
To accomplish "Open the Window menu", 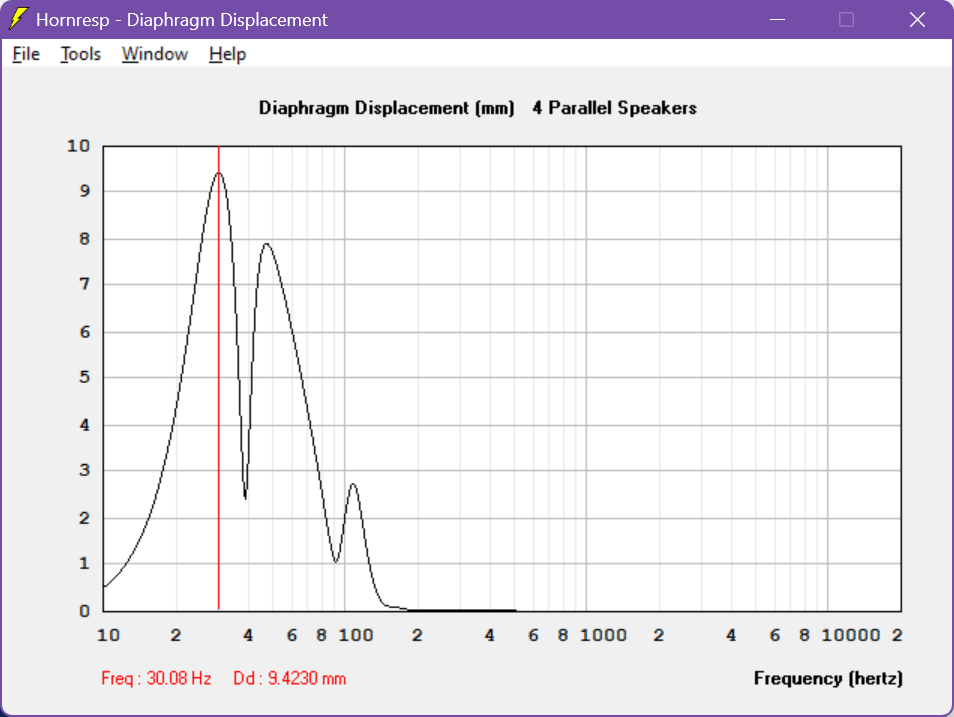I will click(x=155, y=54).
